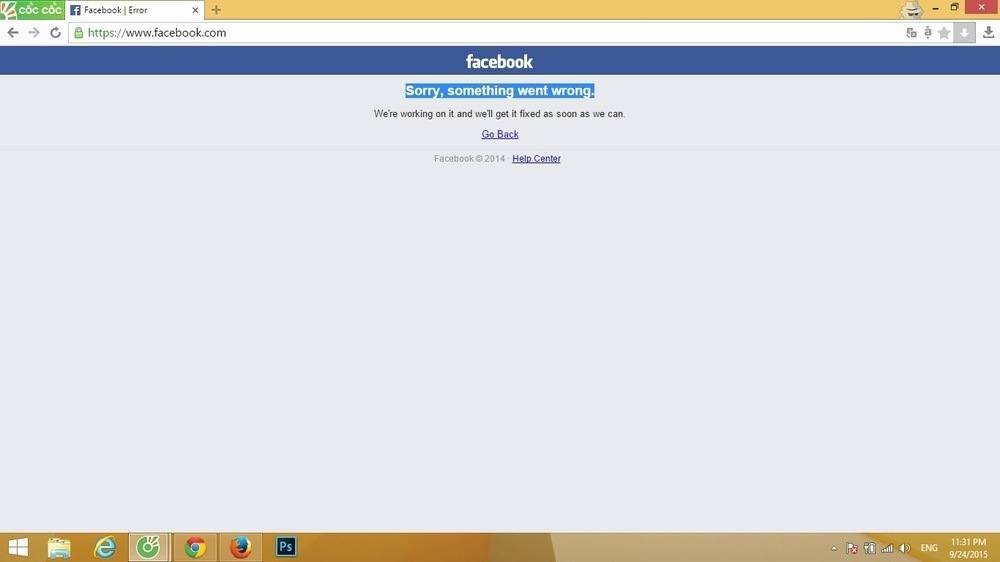Open the Cốc Cốc browser menu logo
Viewport: 1000px width, 562px height.
[32, 10]
